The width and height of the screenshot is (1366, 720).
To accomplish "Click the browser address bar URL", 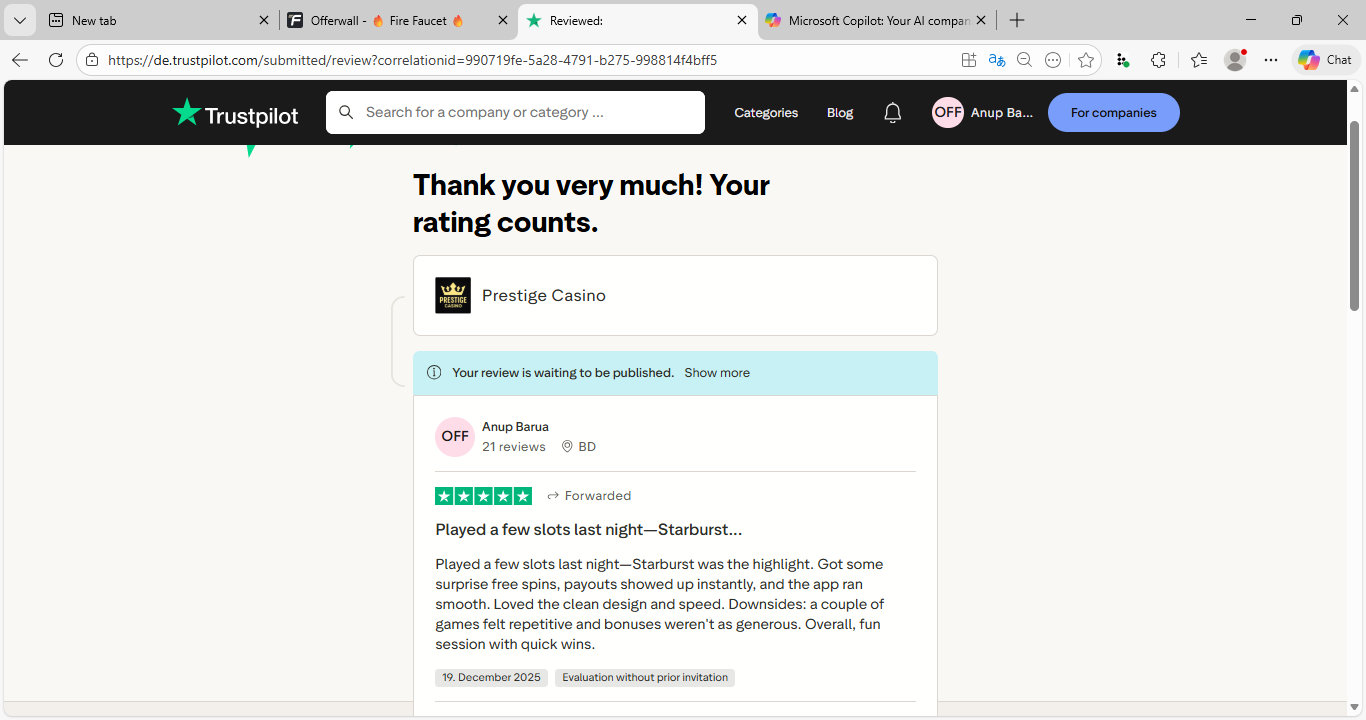I will coord(412,60).
